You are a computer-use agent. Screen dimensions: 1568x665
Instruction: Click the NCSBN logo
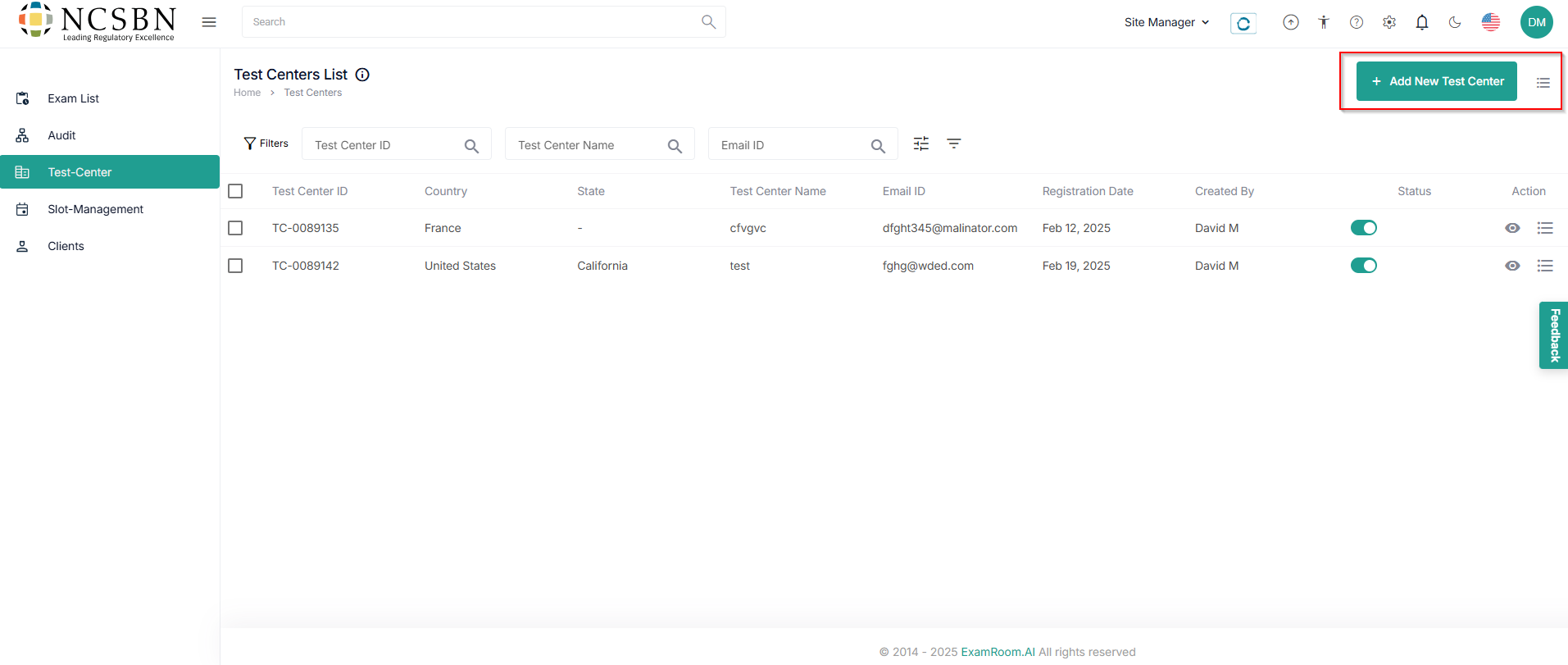[x=97, y=21]
